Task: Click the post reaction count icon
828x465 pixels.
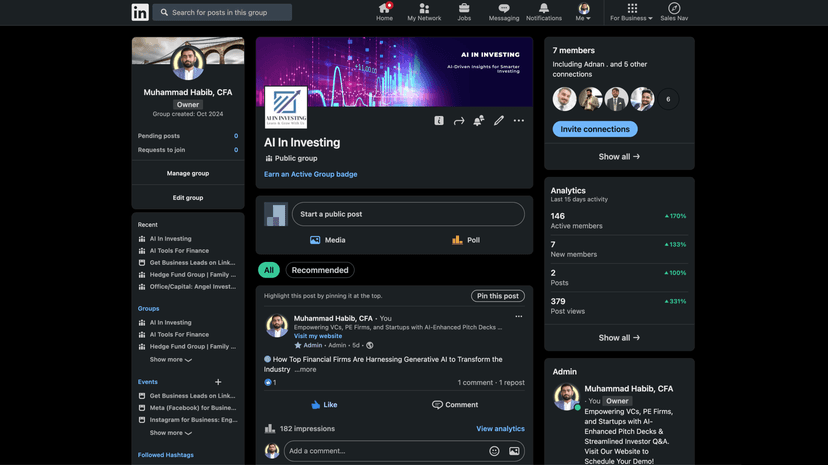Action: click(268, 383)
